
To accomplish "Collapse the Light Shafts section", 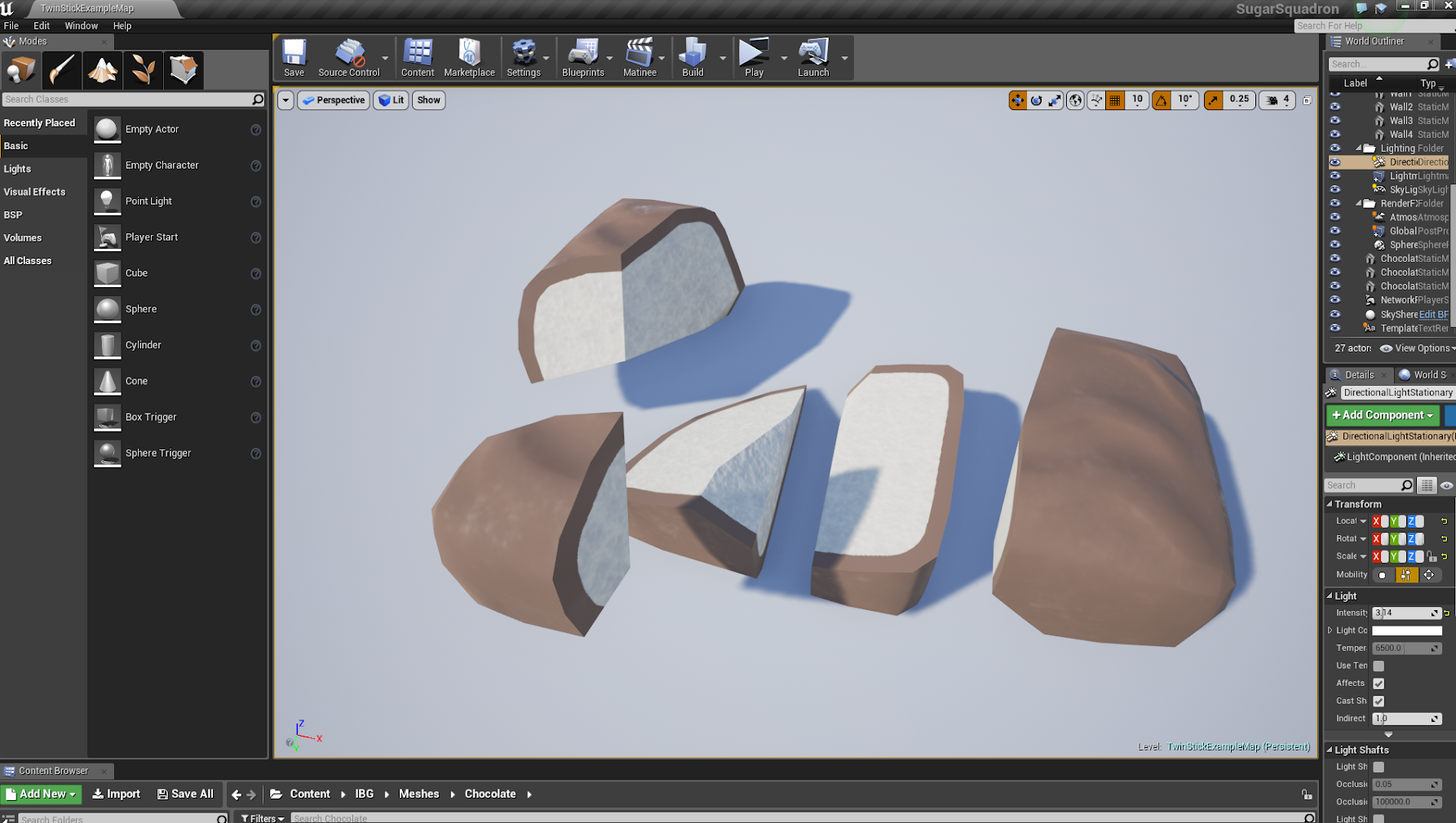I will [x=1330, y=750].
